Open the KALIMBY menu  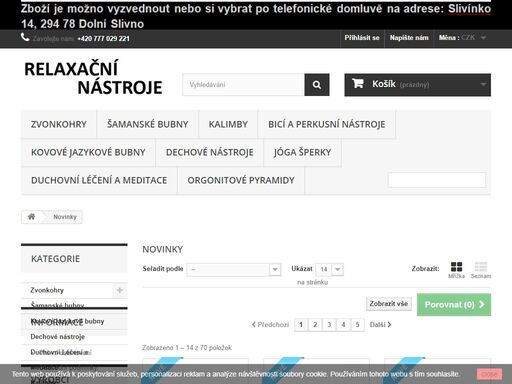[228, 124]
